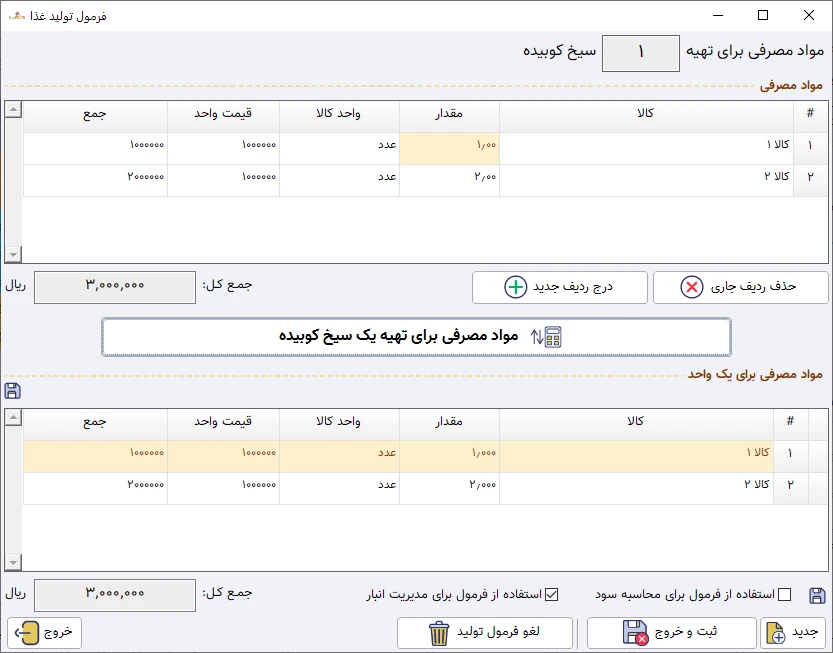Enable استفاده از فرمول برای محاسبه سود checkbox

[x=785, y=595]
